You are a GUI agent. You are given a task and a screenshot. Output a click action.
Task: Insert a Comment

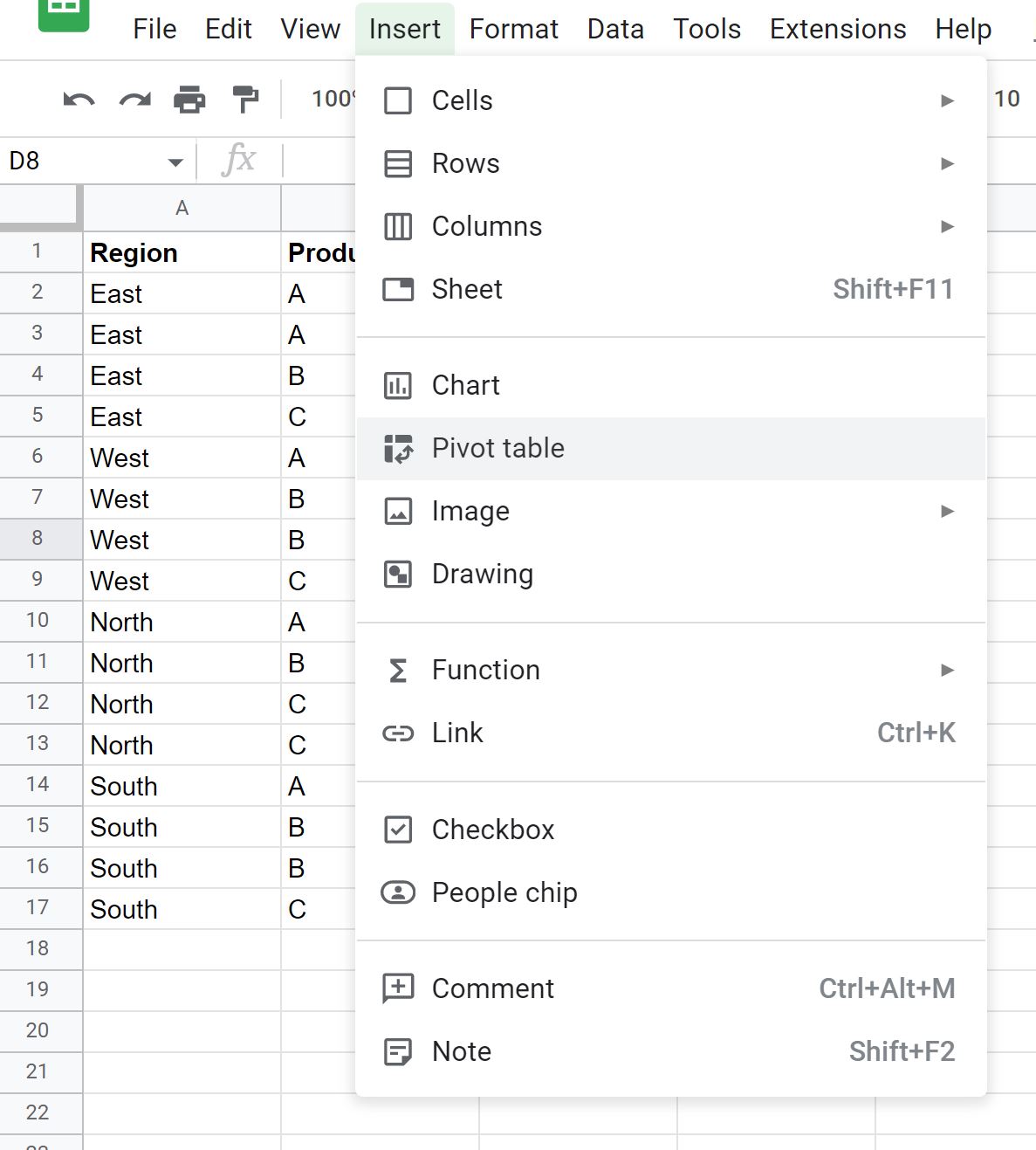[491, 988]
